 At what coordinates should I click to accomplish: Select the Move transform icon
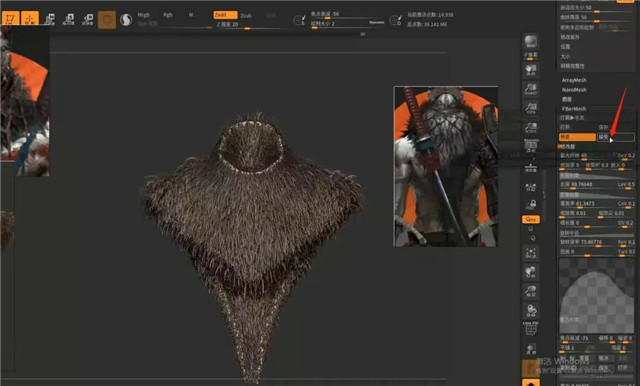tap(49, 19)
